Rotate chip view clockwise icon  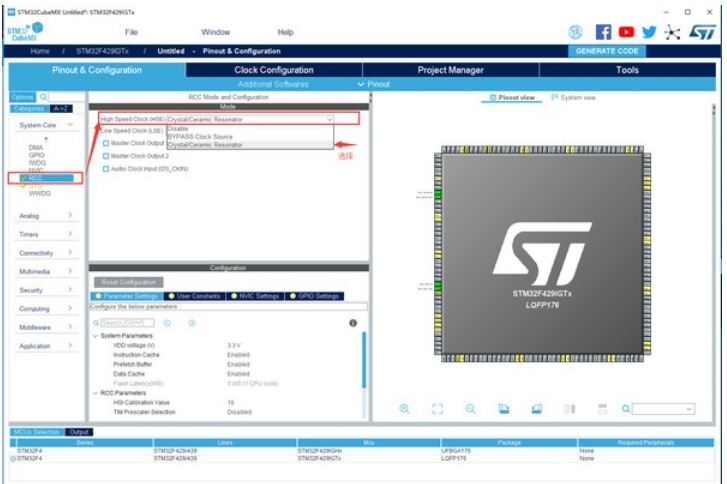click(504, 408)
